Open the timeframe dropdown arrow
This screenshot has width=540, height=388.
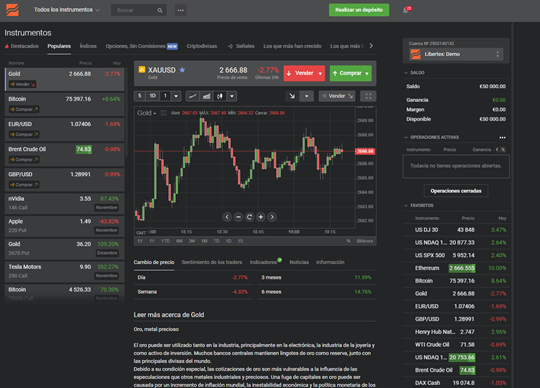[176, 96]
